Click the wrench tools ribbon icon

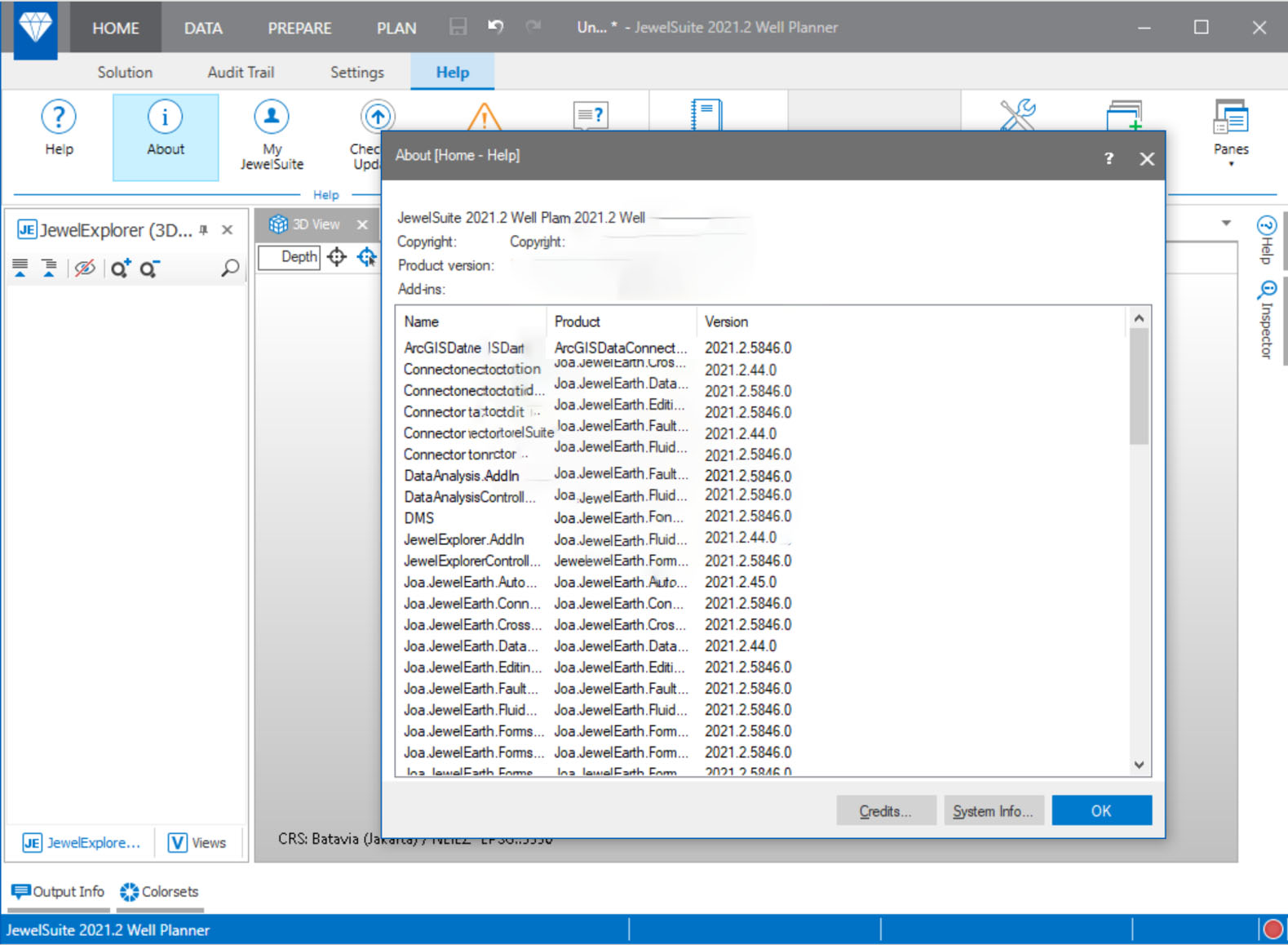tap(1017, 114)
